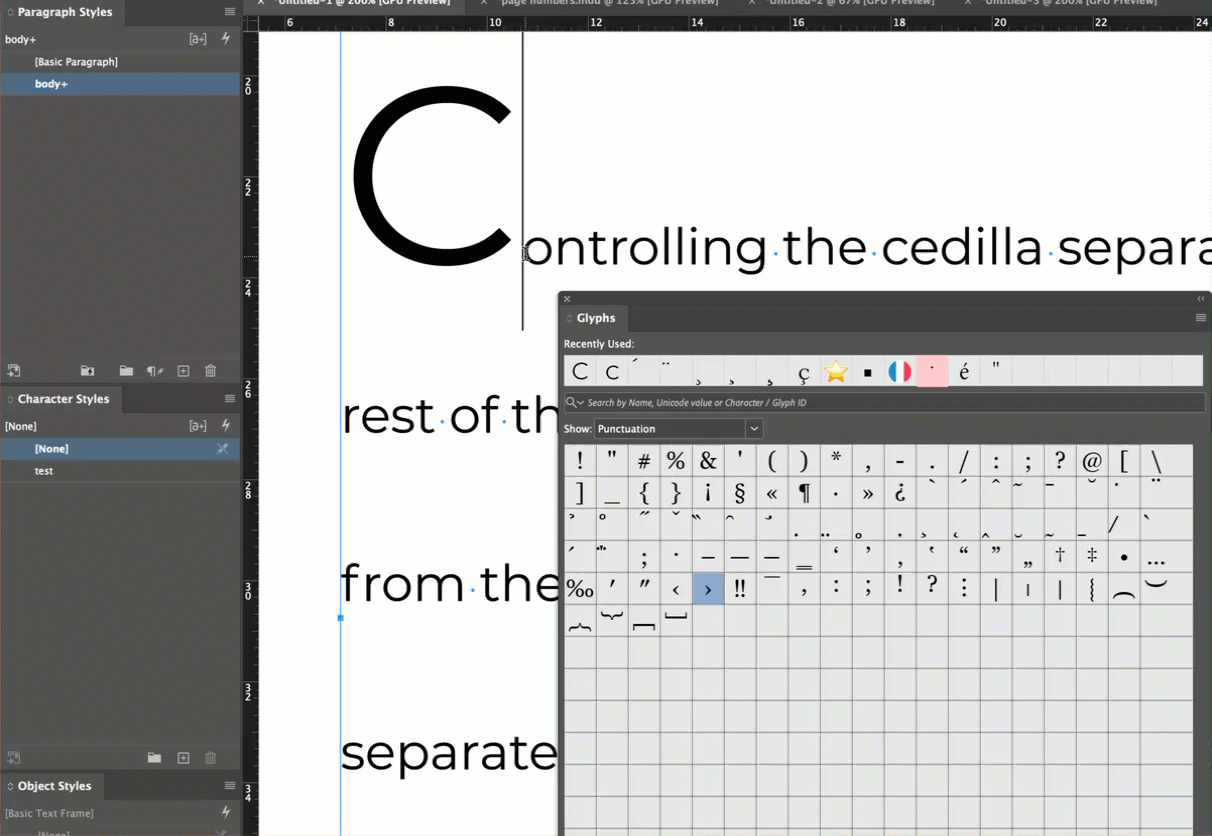Create new style group in Paragraph Styles
The image size is (1212, 836).
coord(126,371)
